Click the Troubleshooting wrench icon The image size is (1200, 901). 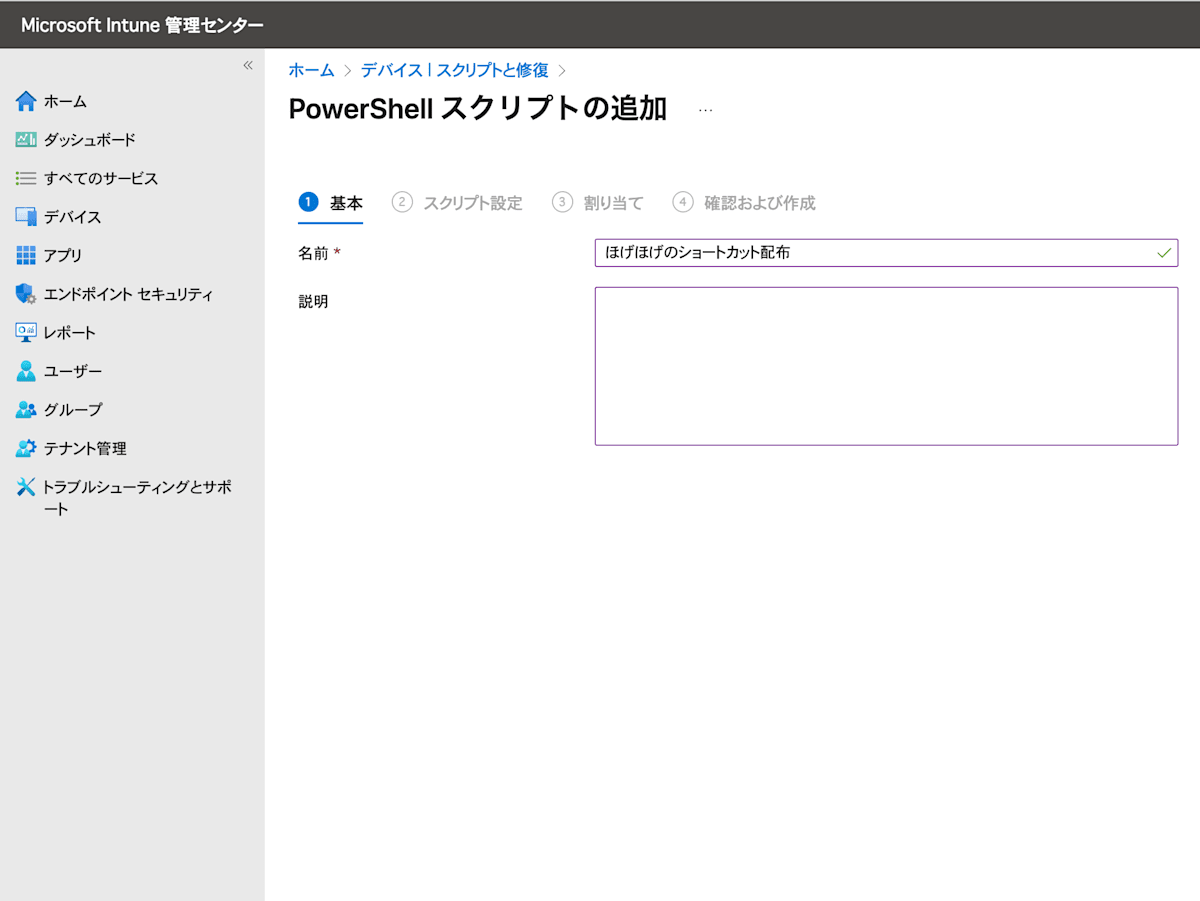[x=26, y=487]
